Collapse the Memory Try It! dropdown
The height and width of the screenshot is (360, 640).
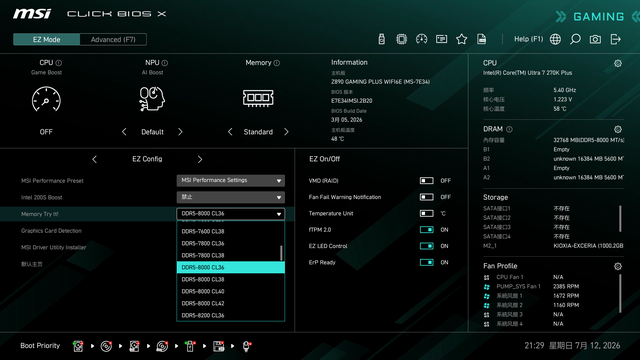pyautogui.click(x=231, y=214)
